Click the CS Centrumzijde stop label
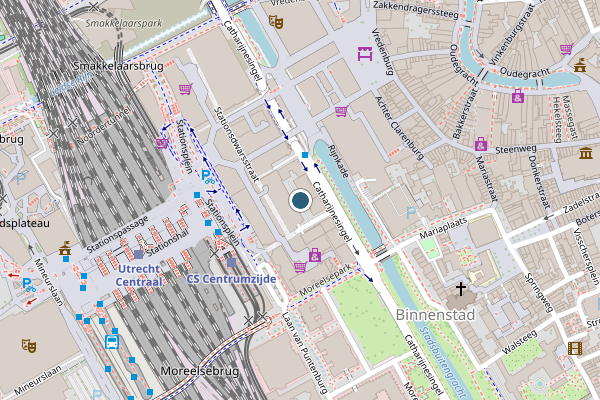This screenshot has width=600, height=400. (231, 279)
